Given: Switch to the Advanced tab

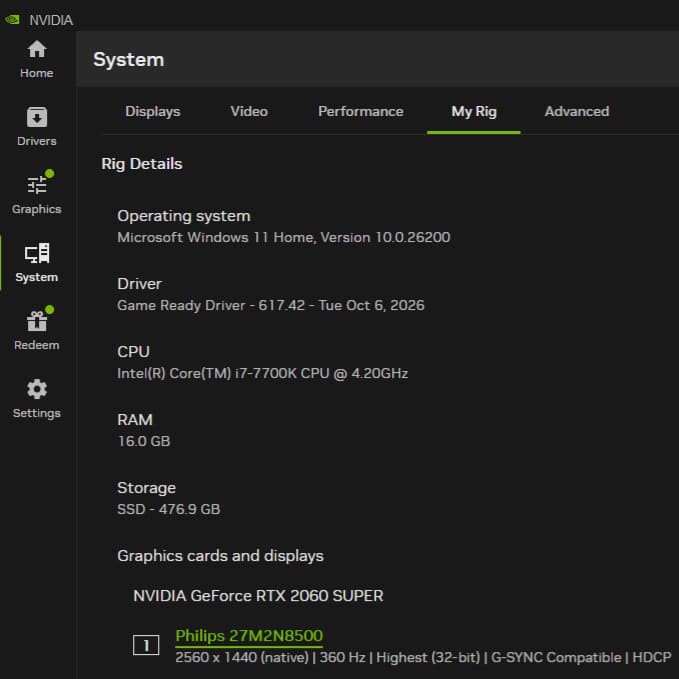Looking at the screenshot, I should 577,111.
